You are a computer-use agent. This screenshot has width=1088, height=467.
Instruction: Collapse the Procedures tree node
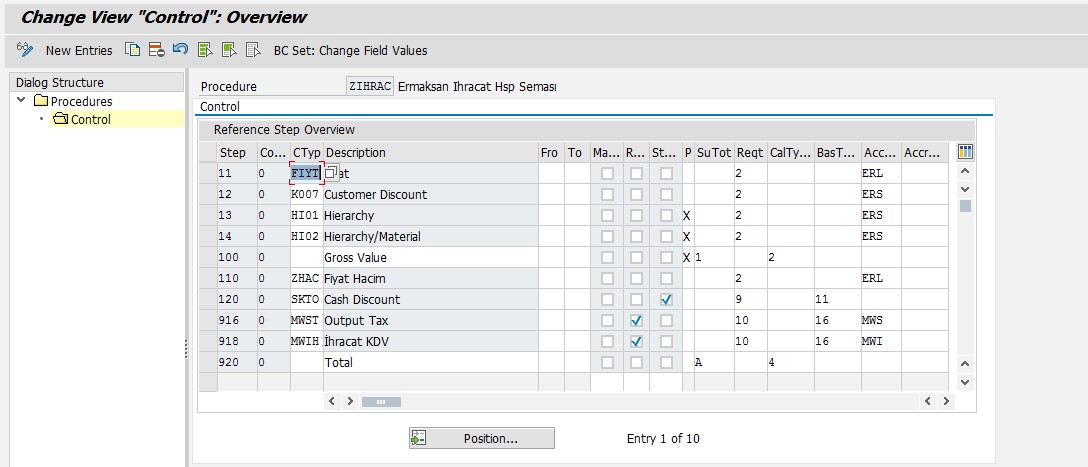[x=22, y=101]
